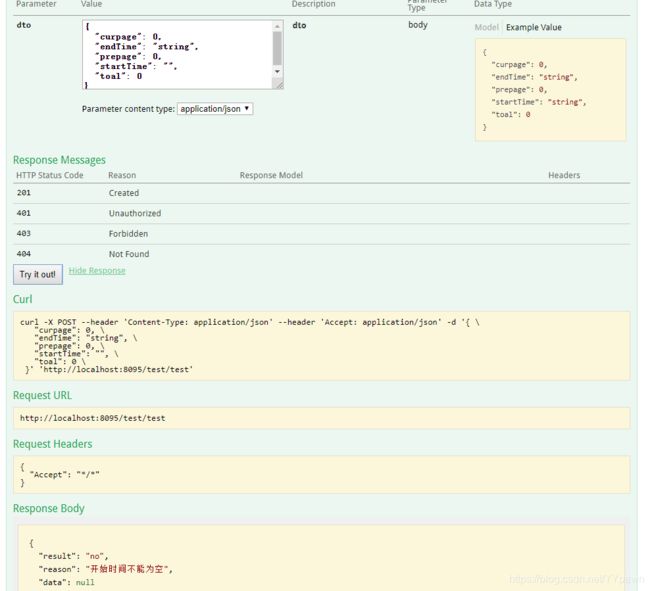Click the Unauthorized reason text
The image size is (650, 591).
click(x=135, y=213)
